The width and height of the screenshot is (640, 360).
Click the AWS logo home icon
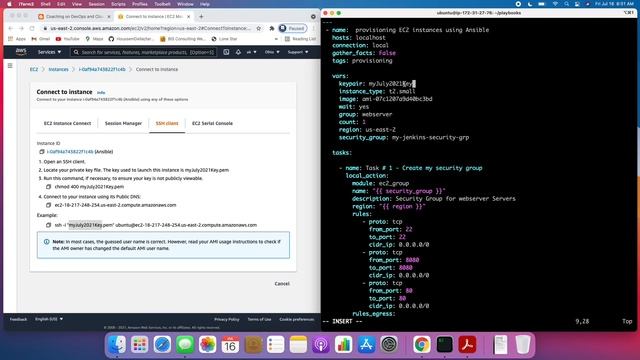pos(21,52)
